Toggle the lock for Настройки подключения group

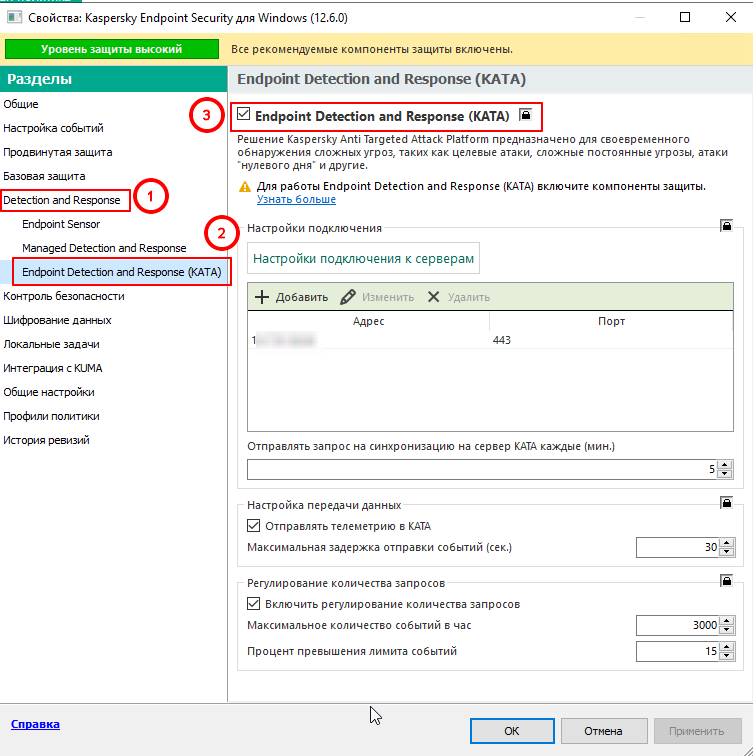point(726,225)
